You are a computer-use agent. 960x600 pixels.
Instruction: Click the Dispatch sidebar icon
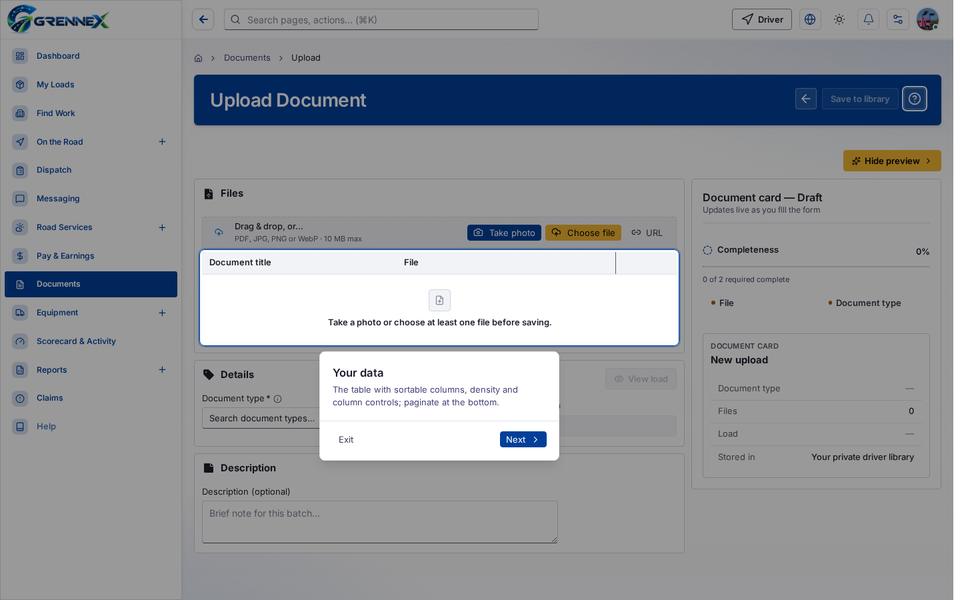pos(20,170)
